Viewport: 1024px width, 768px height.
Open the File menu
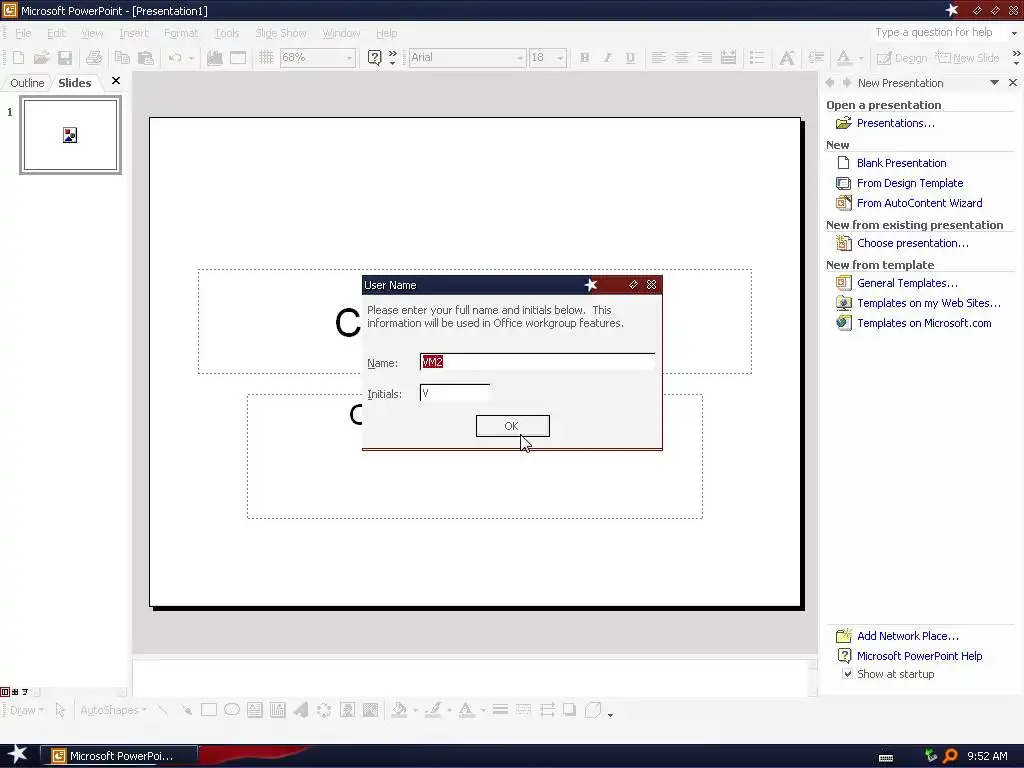click(x=23, y=33)
